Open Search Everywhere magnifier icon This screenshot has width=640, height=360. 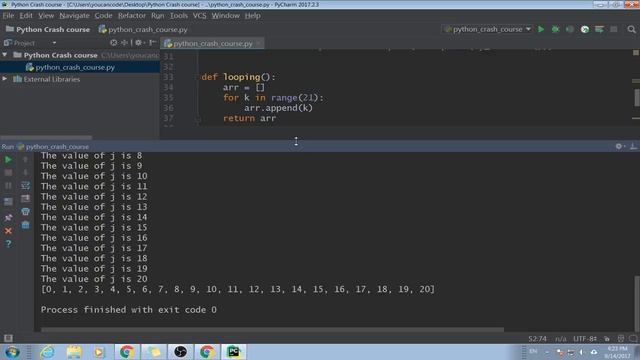click(631, 29)
